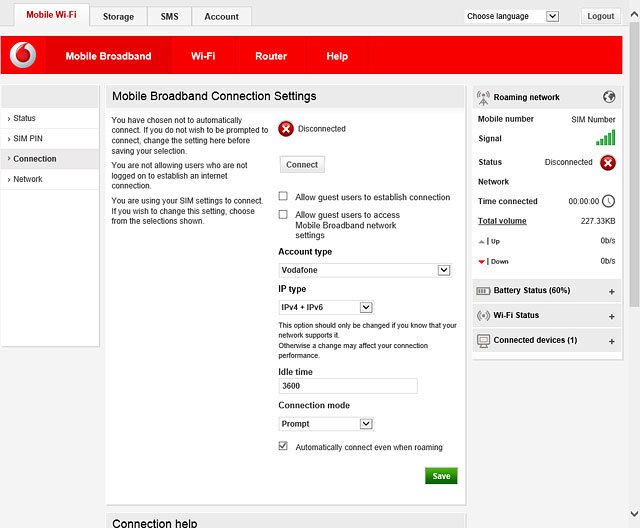Click the monitor icon in Connected devices

pos(483,341)
